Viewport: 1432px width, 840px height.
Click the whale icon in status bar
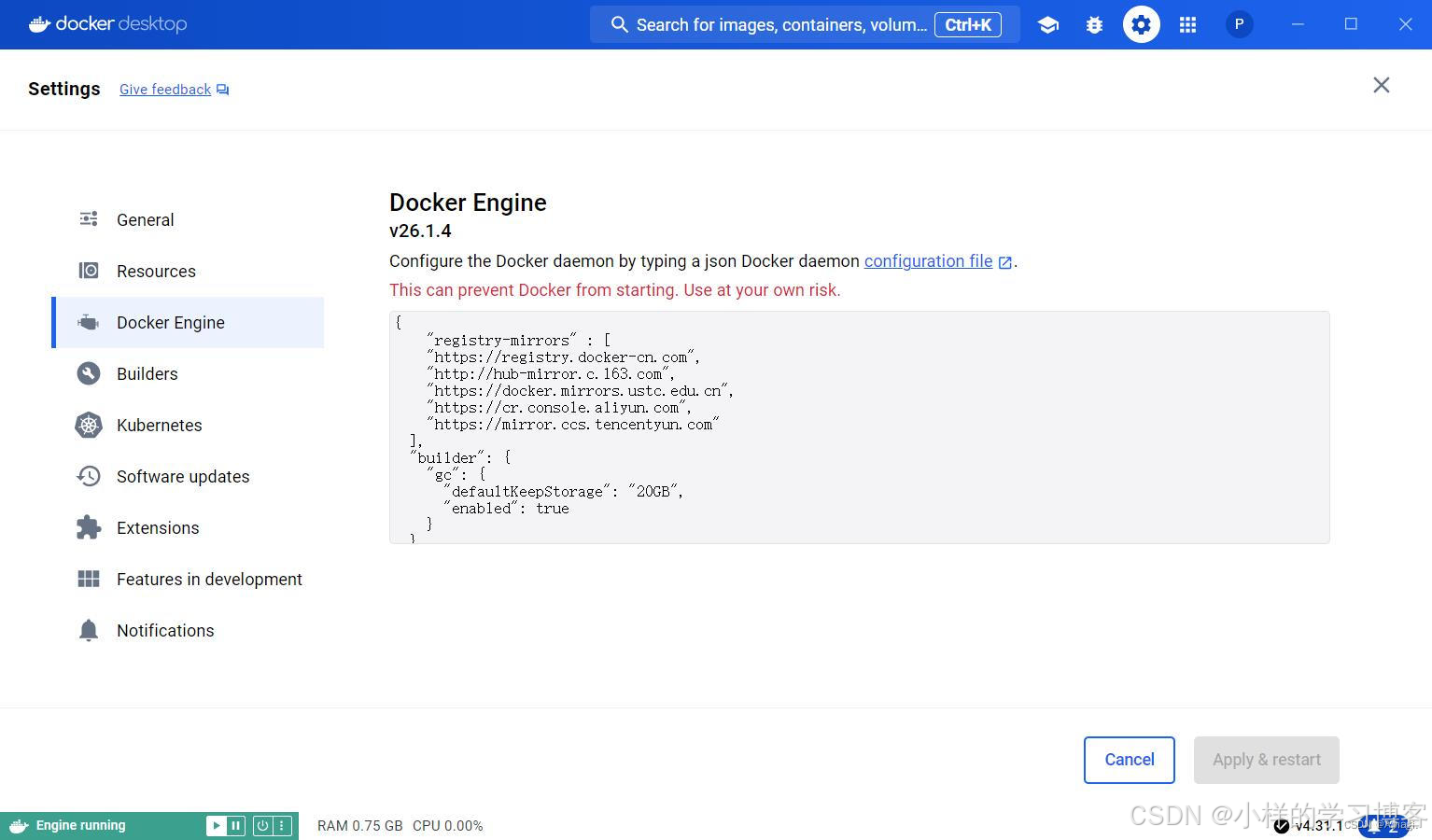[x=18, y=825]
